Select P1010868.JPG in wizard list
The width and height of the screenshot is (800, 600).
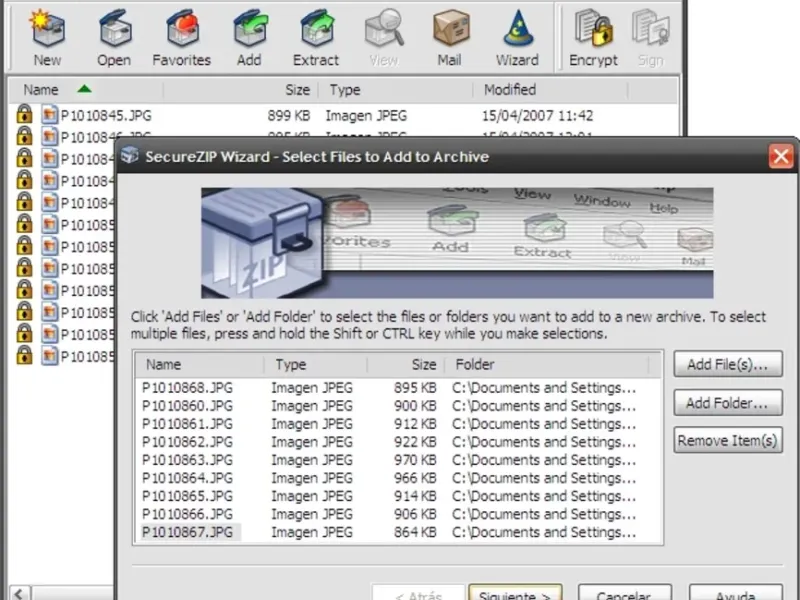pos(187,388)
